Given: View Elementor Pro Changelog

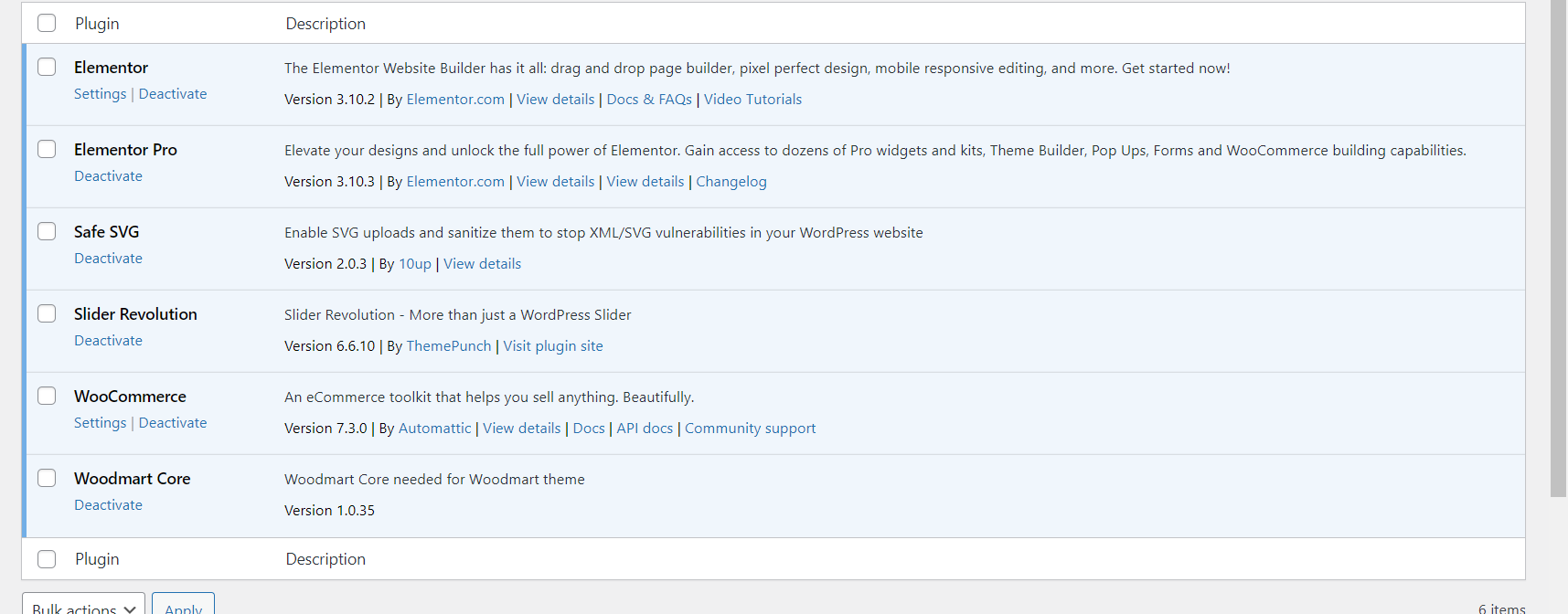Looking at the screenshot, I should point(731,182).
